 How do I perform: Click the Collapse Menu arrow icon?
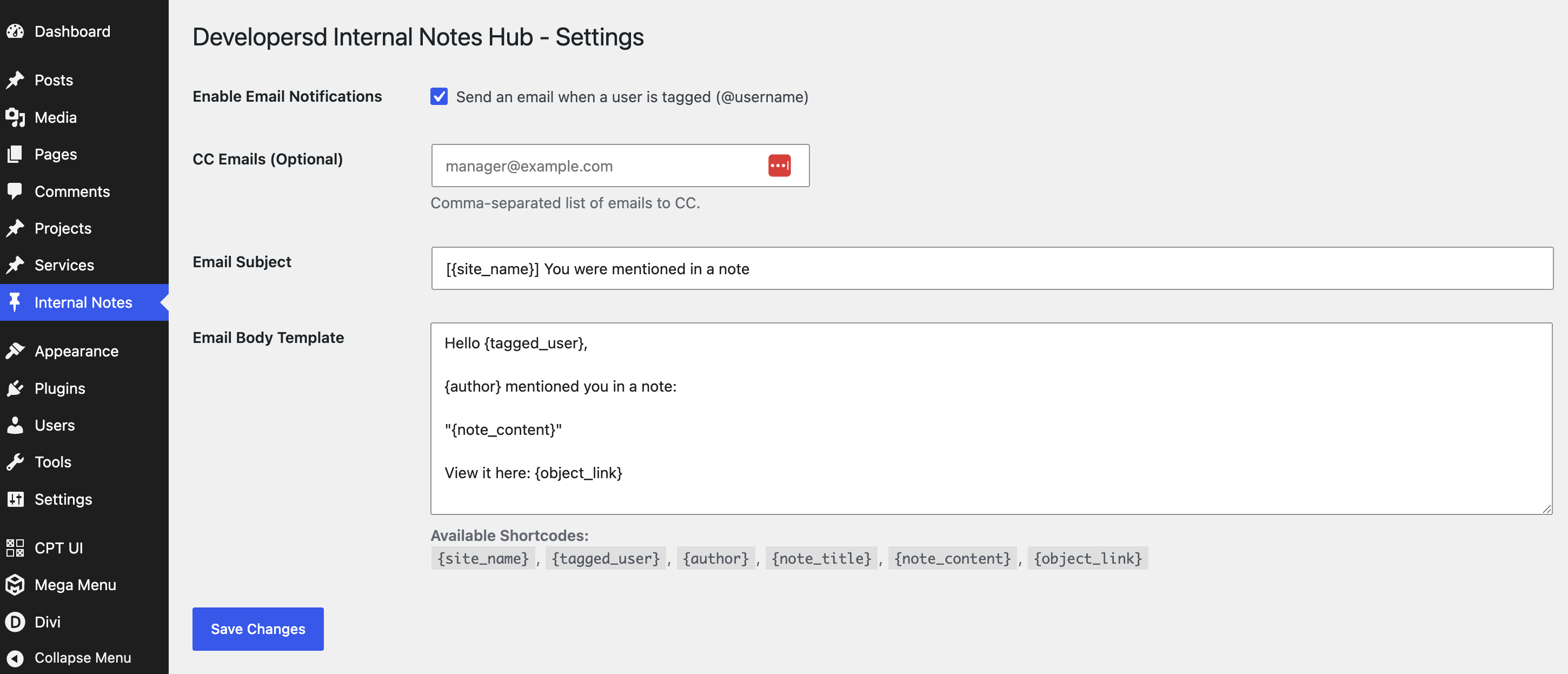point(15,658)
